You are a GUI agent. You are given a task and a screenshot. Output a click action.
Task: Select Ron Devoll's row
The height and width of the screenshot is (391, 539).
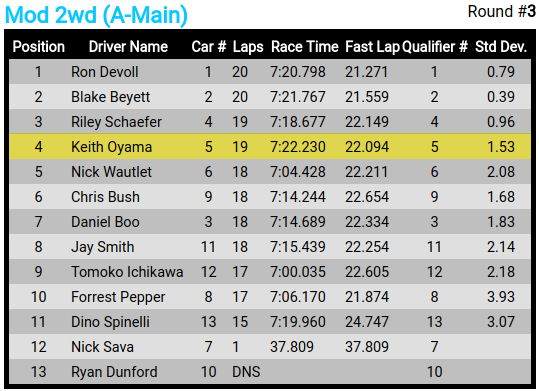[270, 72]
